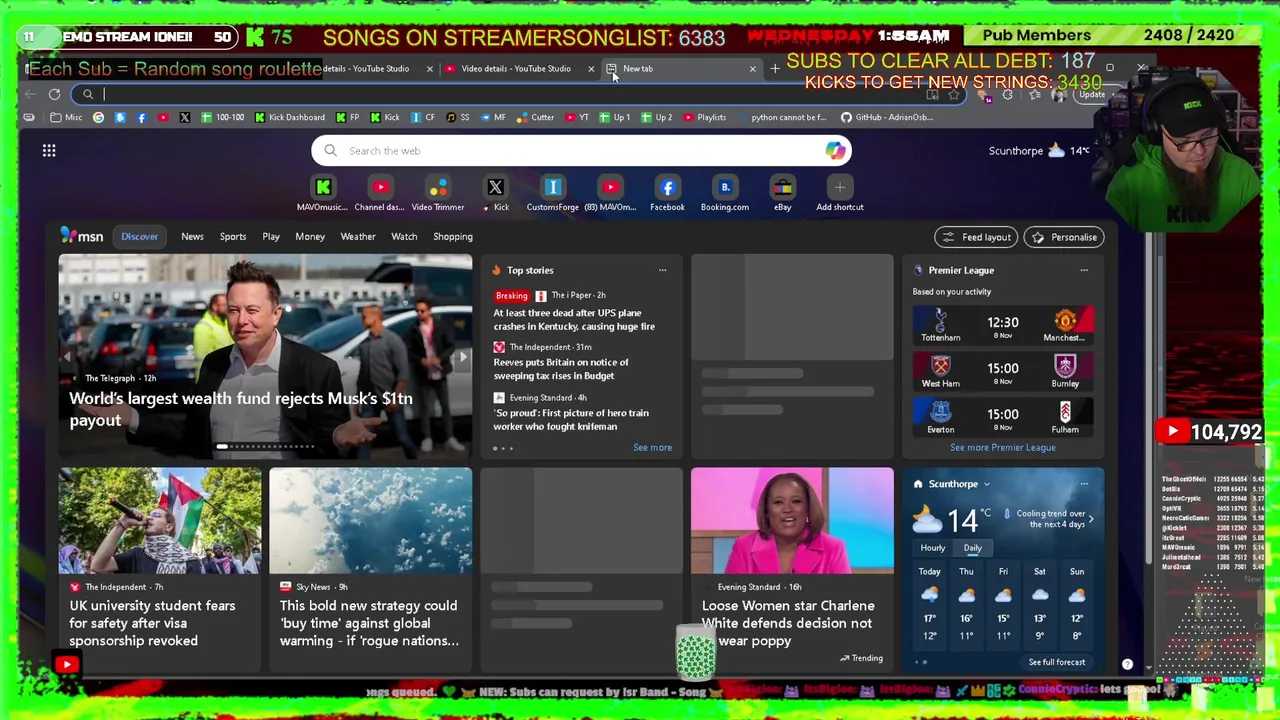Open the Tottenham vs Manchester 12:30 fixture
Viewport: 1280px width, 720px height.
pyautogui.click(x=1003, y=325)
